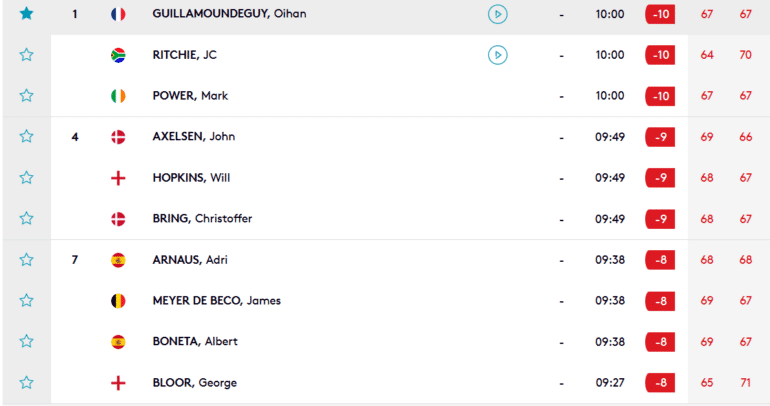
Task: Click the -8 score badge for Arnaus
Action: coord(660,260)
